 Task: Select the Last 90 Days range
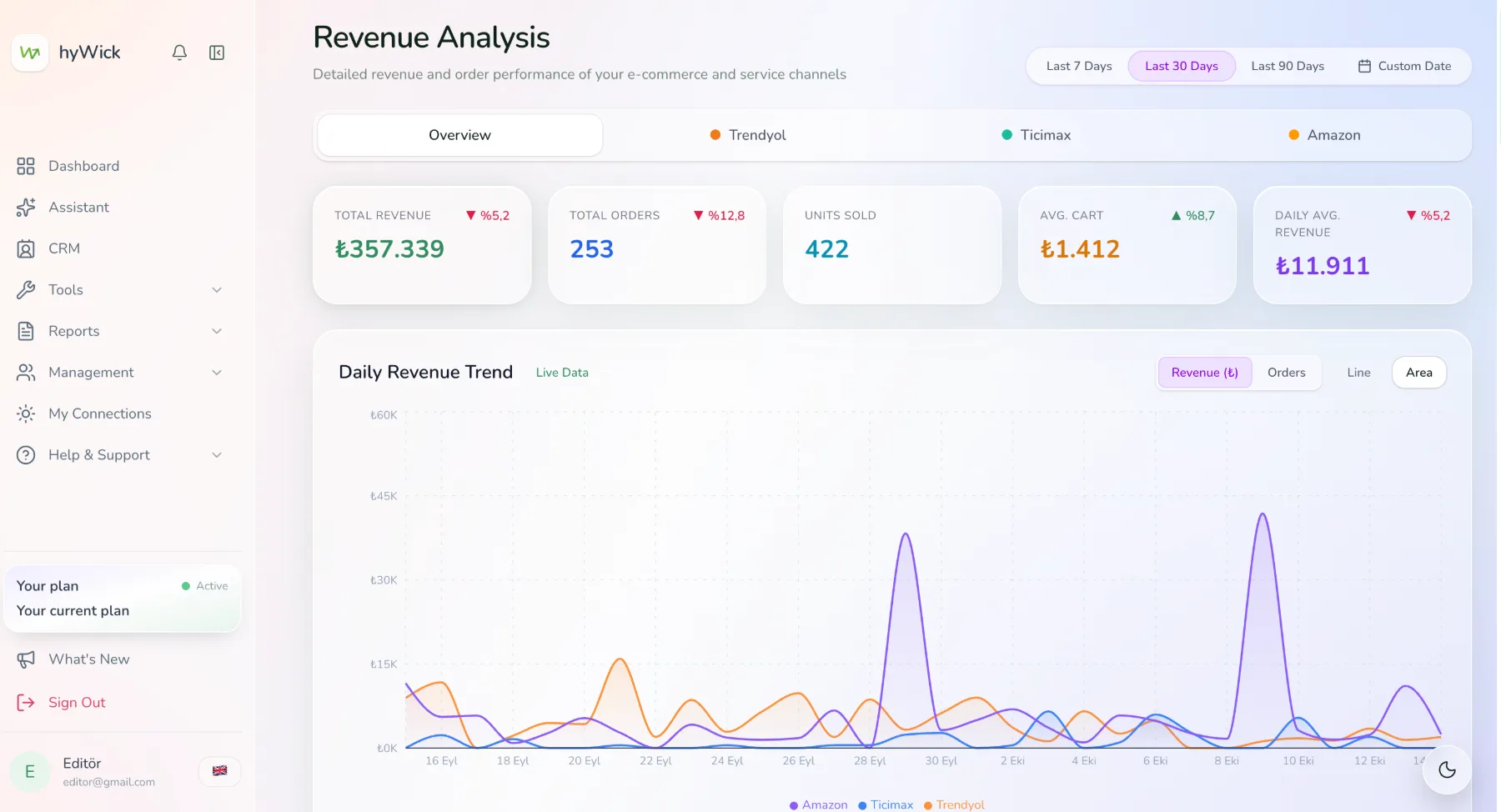1288,66
